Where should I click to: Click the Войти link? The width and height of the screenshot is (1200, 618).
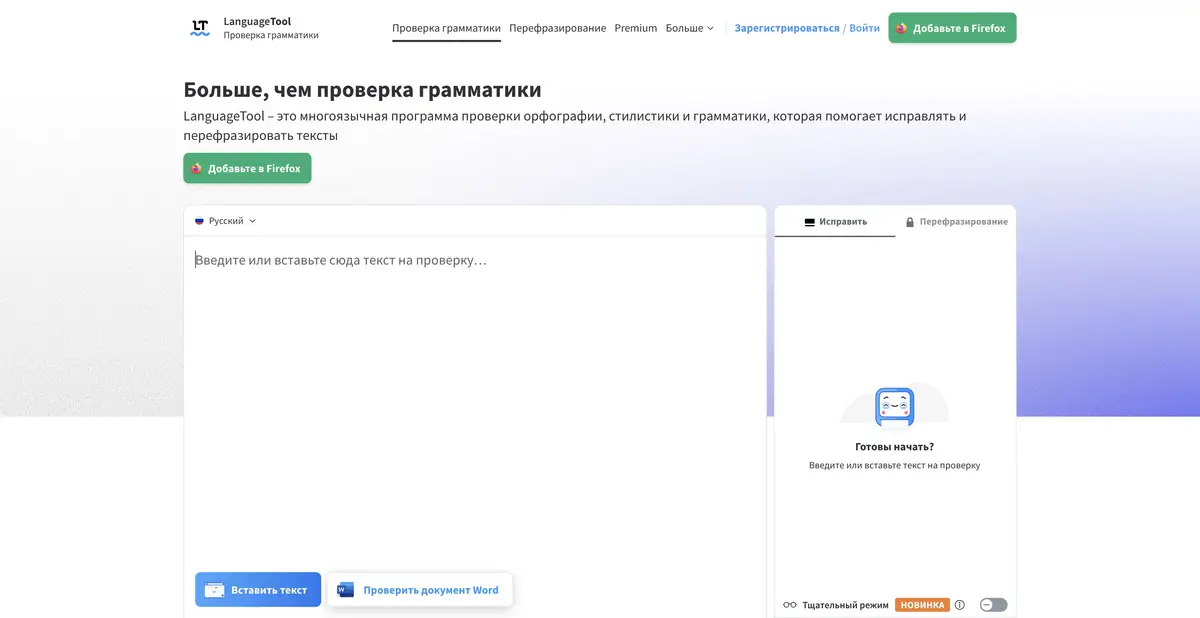(x=864, y=28)
